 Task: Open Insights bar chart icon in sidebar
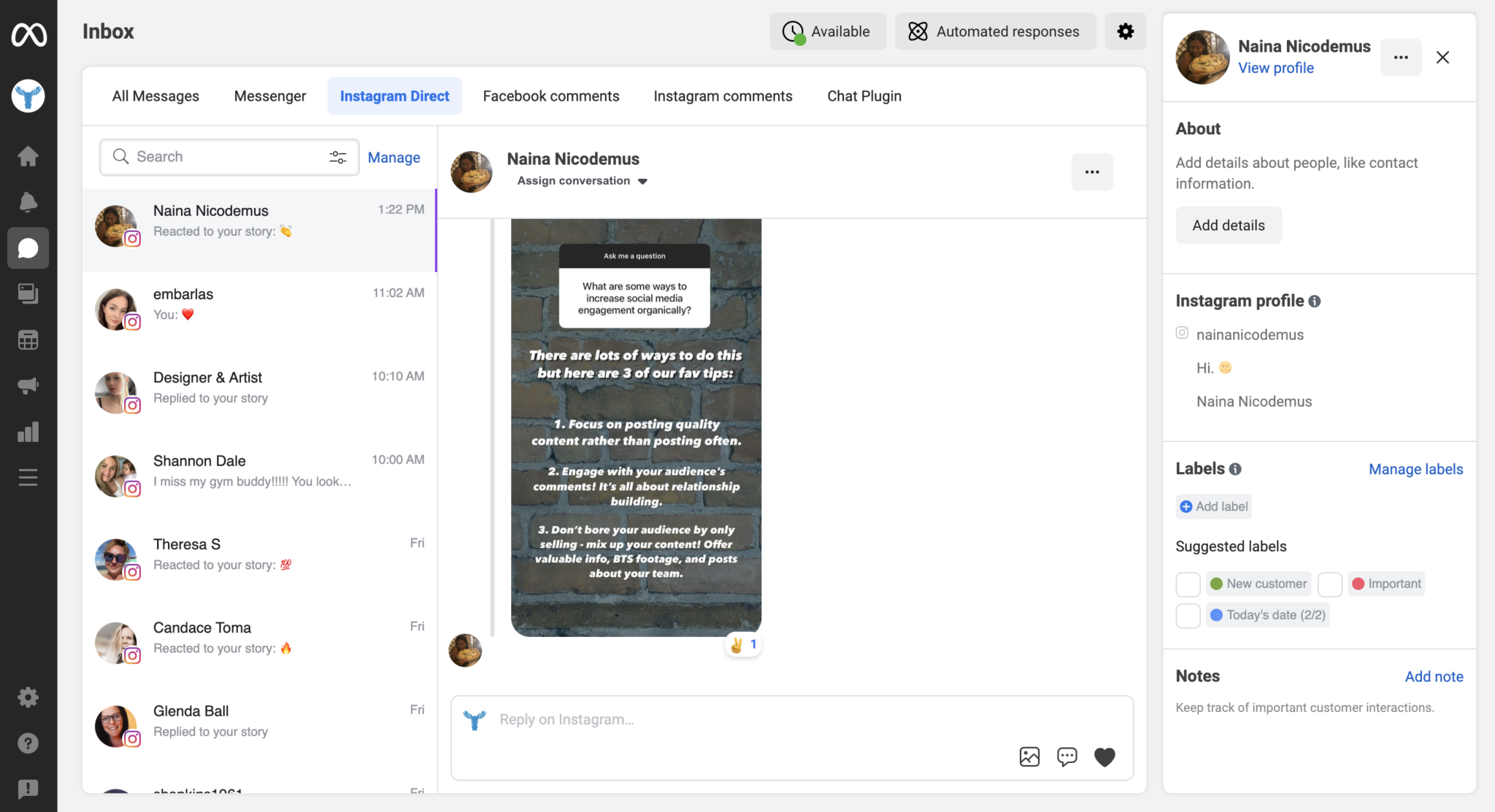pyautogui.click(x=28, y=432)
